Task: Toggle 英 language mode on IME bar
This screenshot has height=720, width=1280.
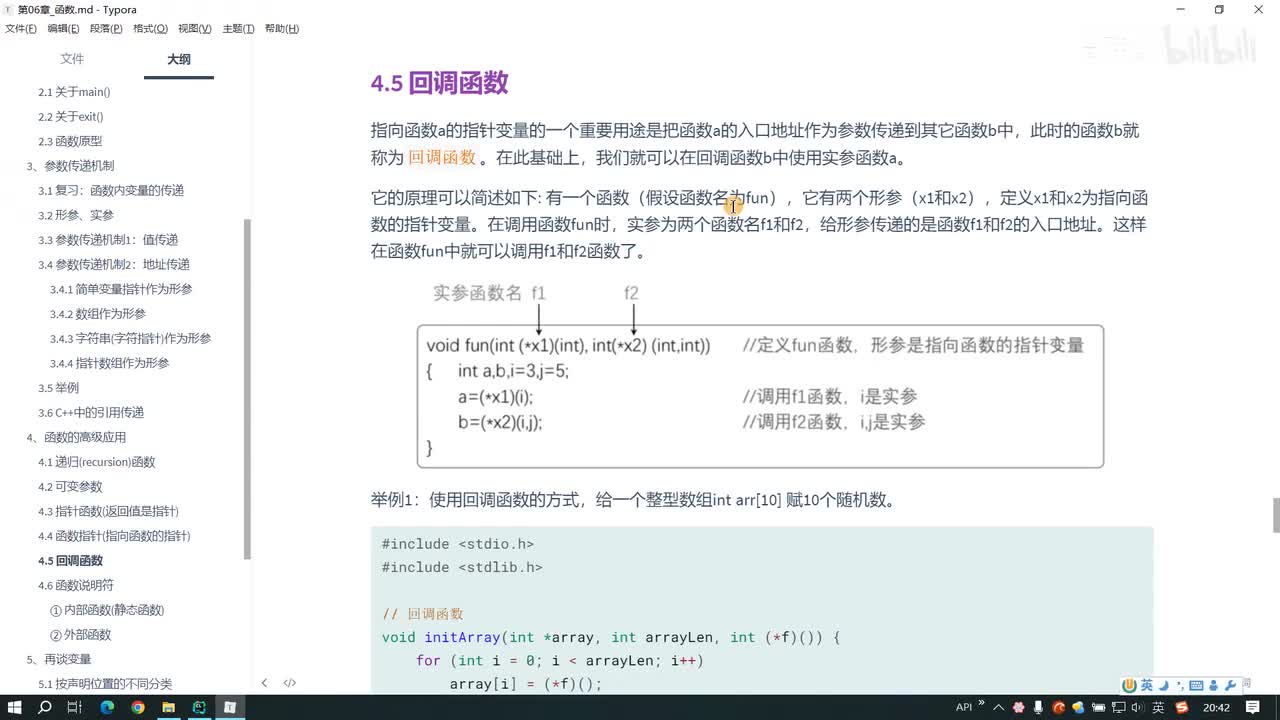Action: pyautogui.click(x=1147, y=685)
